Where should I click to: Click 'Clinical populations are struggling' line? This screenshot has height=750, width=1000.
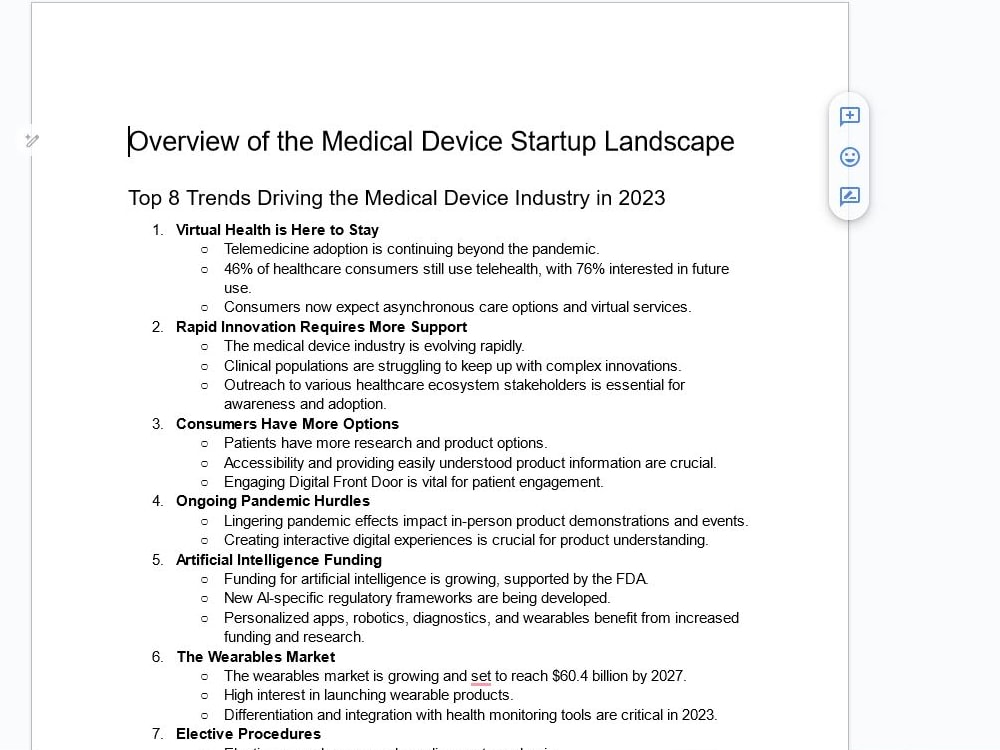pos(452,365)
